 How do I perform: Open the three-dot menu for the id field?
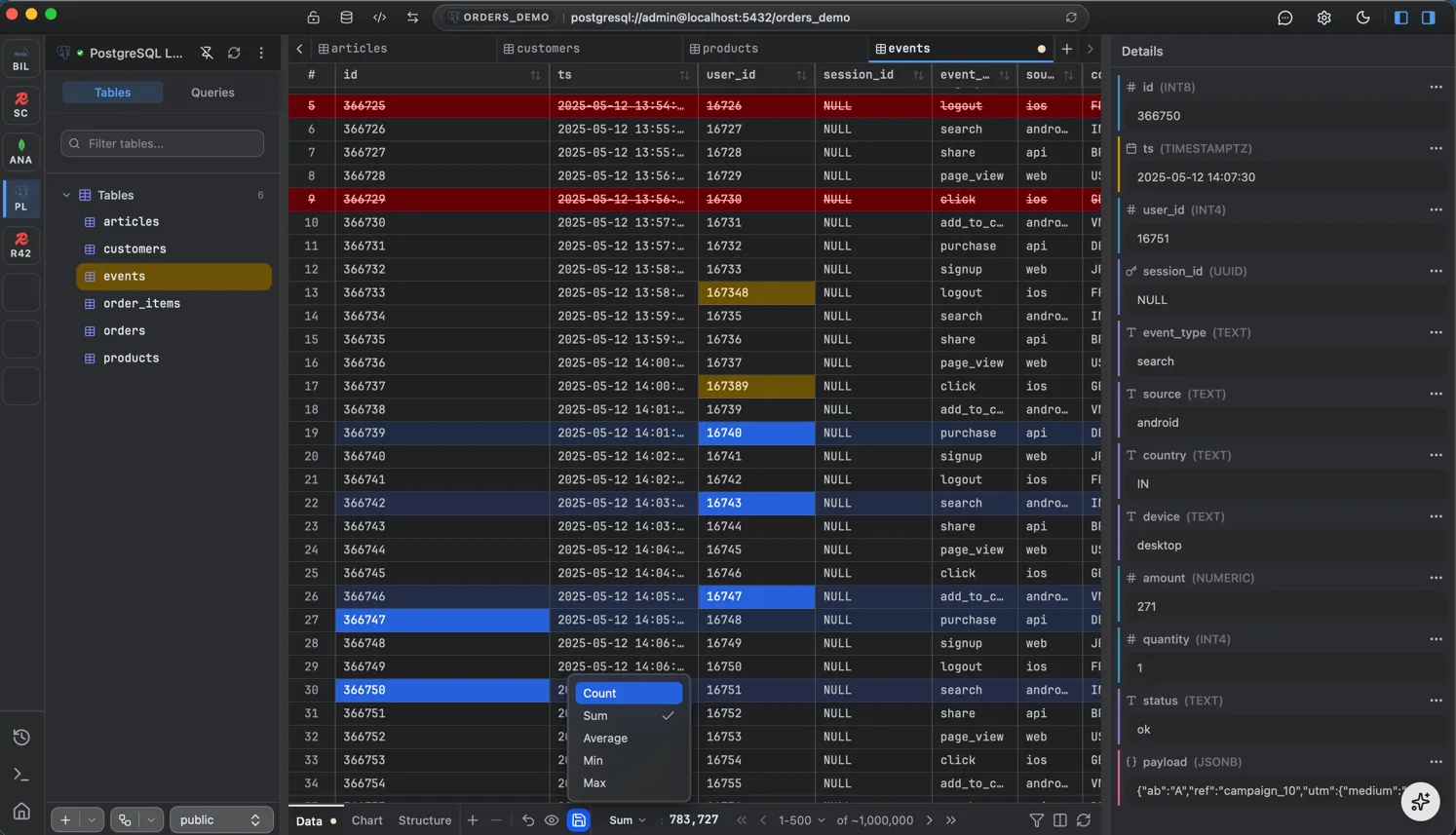click(x=1436, y=87)
